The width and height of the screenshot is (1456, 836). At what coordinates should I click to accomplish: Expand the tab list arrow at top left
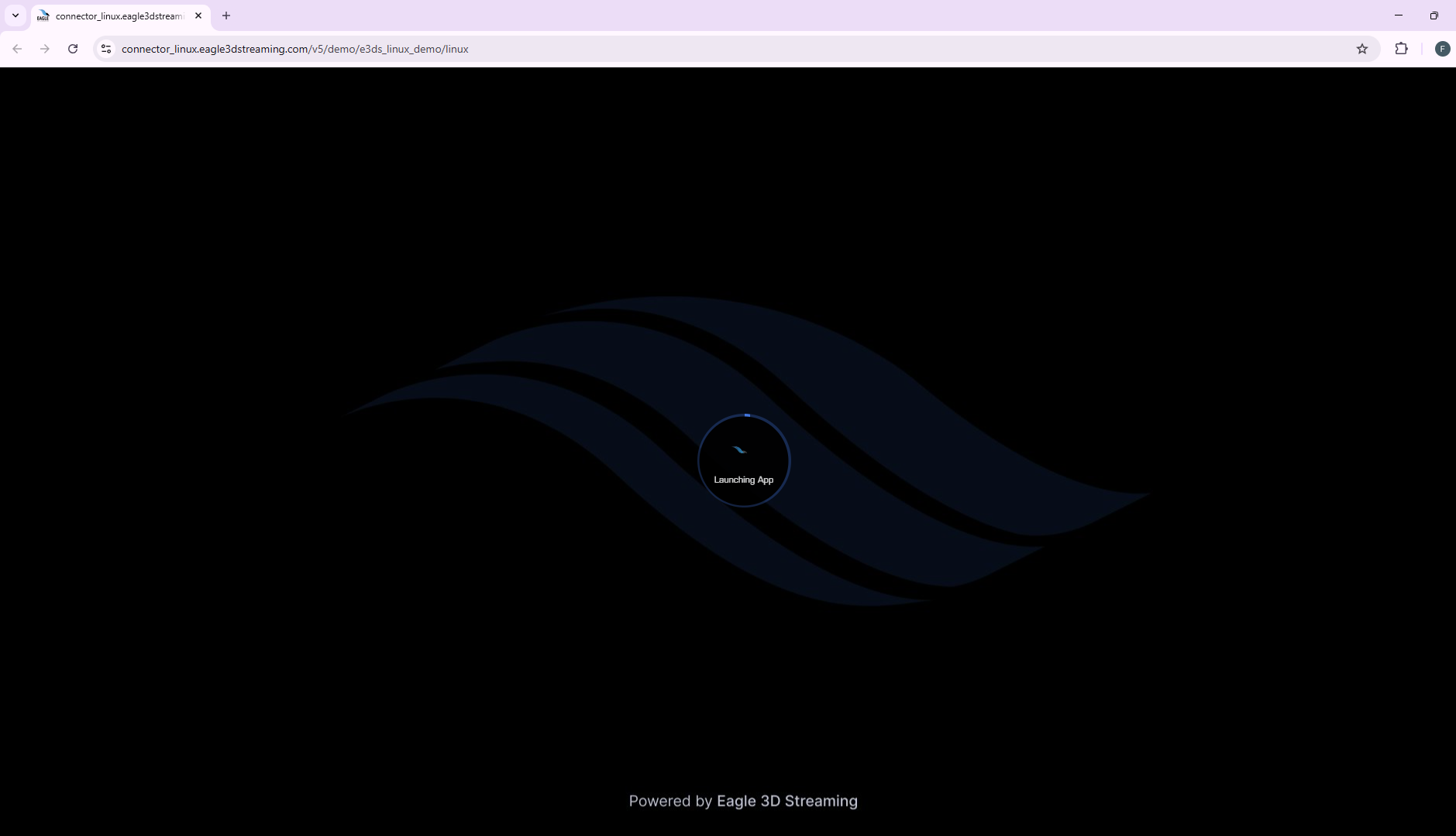click(14, 15)
